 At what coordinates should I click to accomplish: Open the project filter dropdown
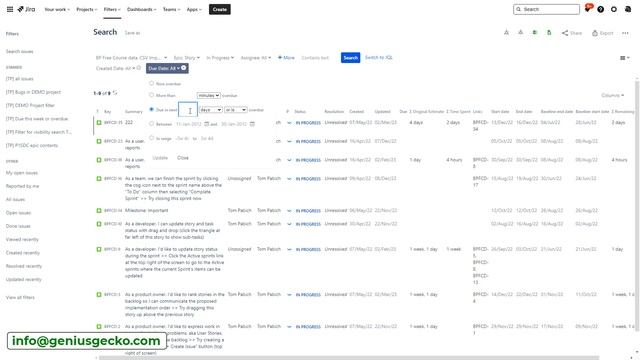131,58
